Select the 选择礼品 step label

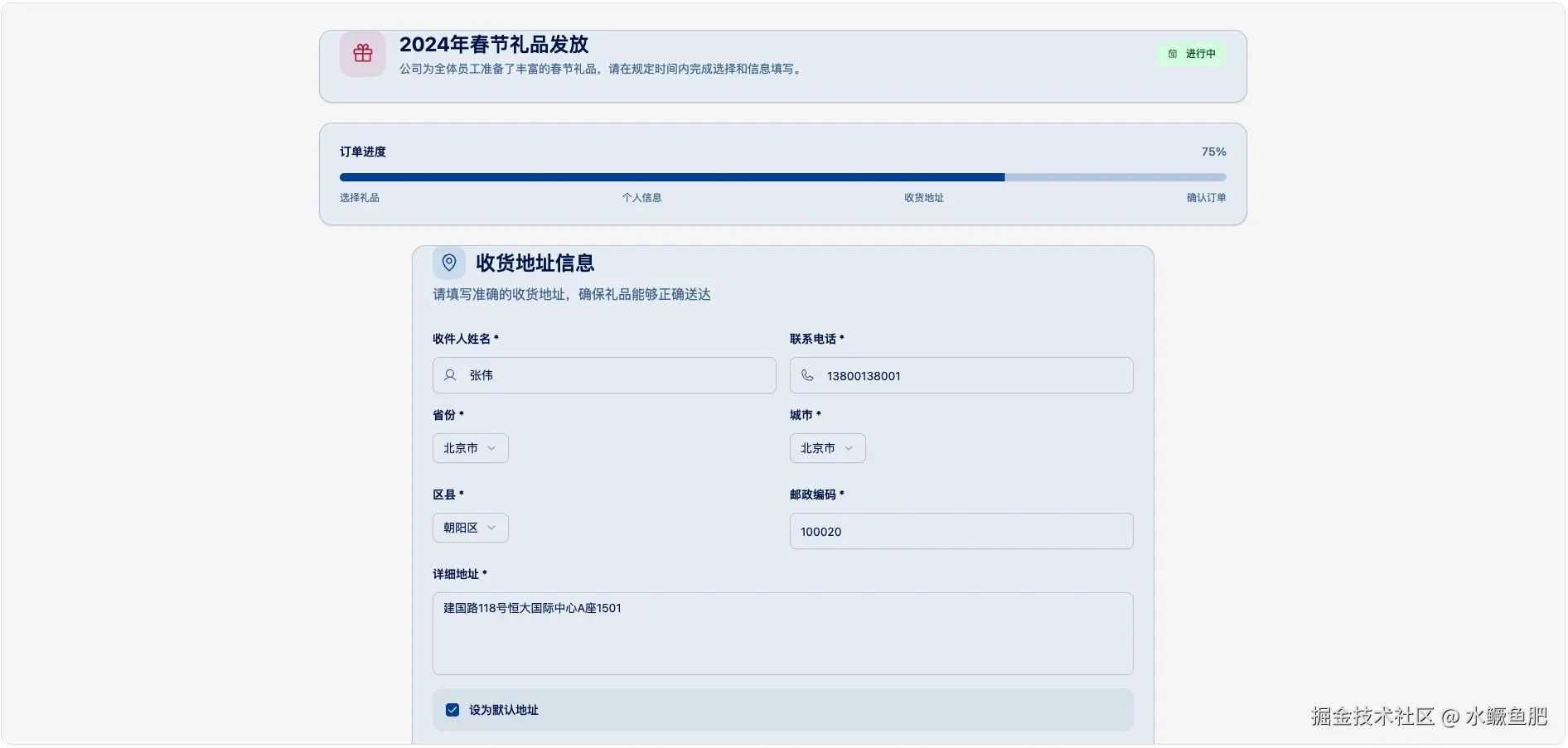click(x=359, y=198)
